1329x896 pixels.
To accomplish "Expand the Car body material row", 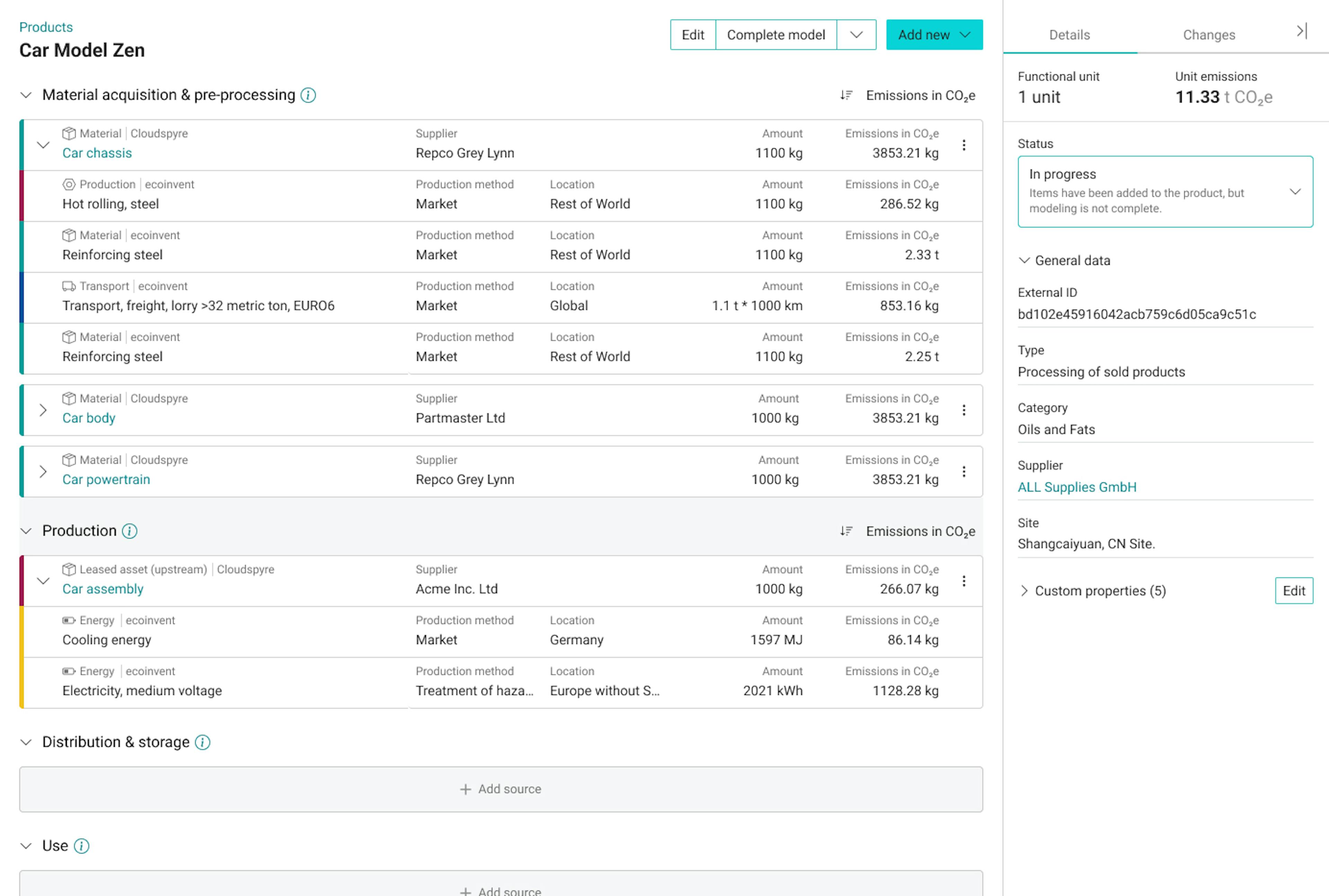I will click(43, 410).
